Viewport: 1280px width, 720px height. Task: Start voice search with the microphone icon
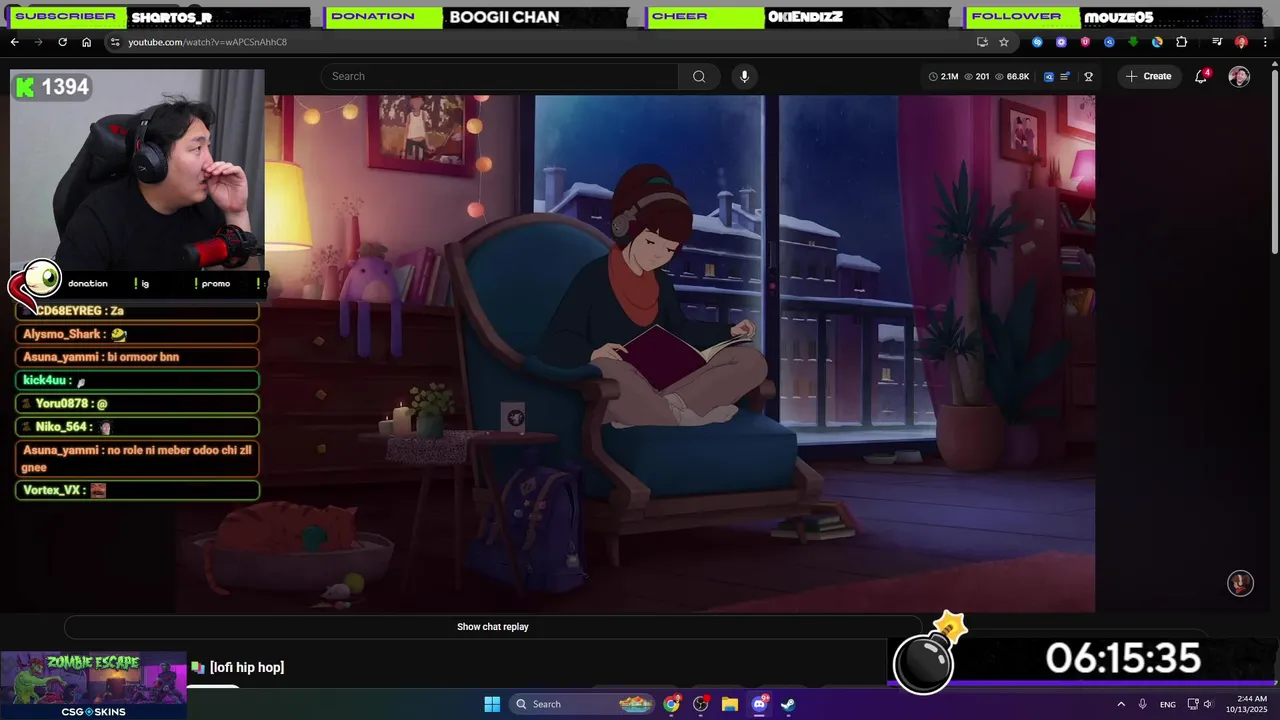(x=744, y=76)
